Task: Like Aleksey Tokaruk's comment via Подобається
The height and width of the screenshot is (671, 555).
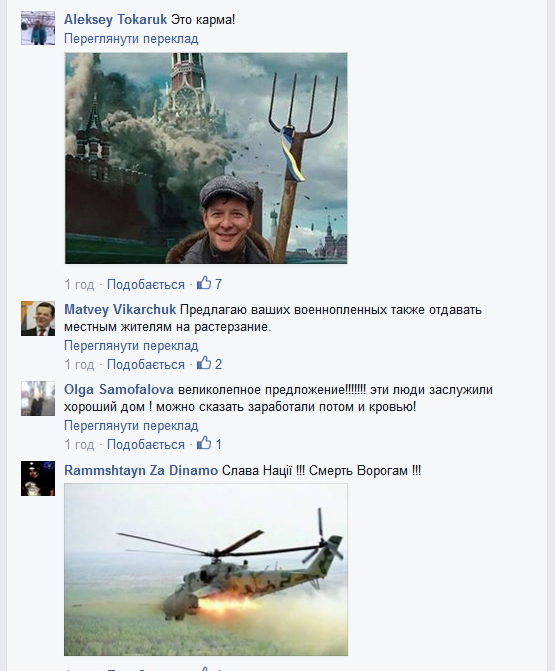Action: pyautogui.click(x=145, y=284)
